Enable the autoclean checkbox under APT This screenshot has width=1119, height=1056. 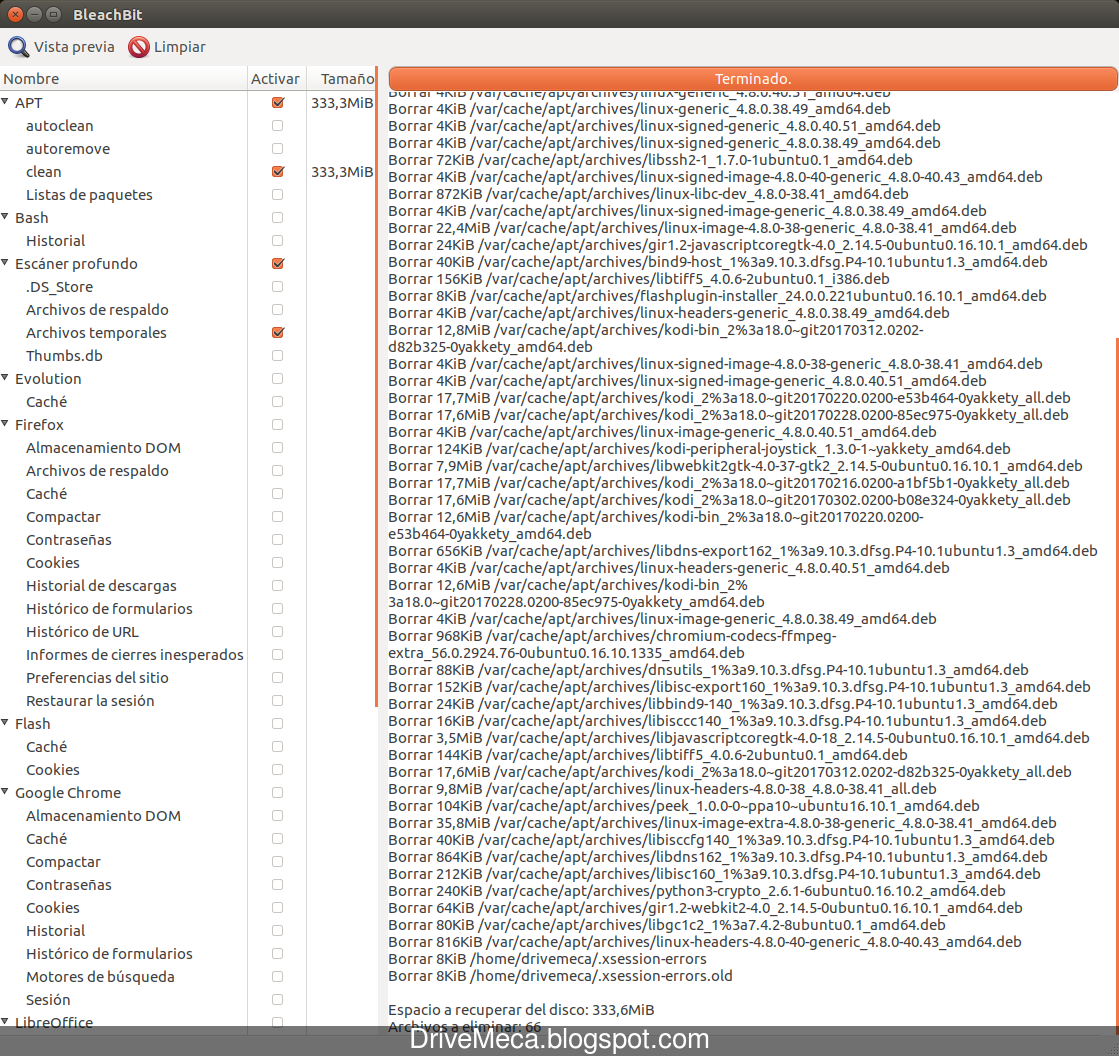[x=277, y=125]
